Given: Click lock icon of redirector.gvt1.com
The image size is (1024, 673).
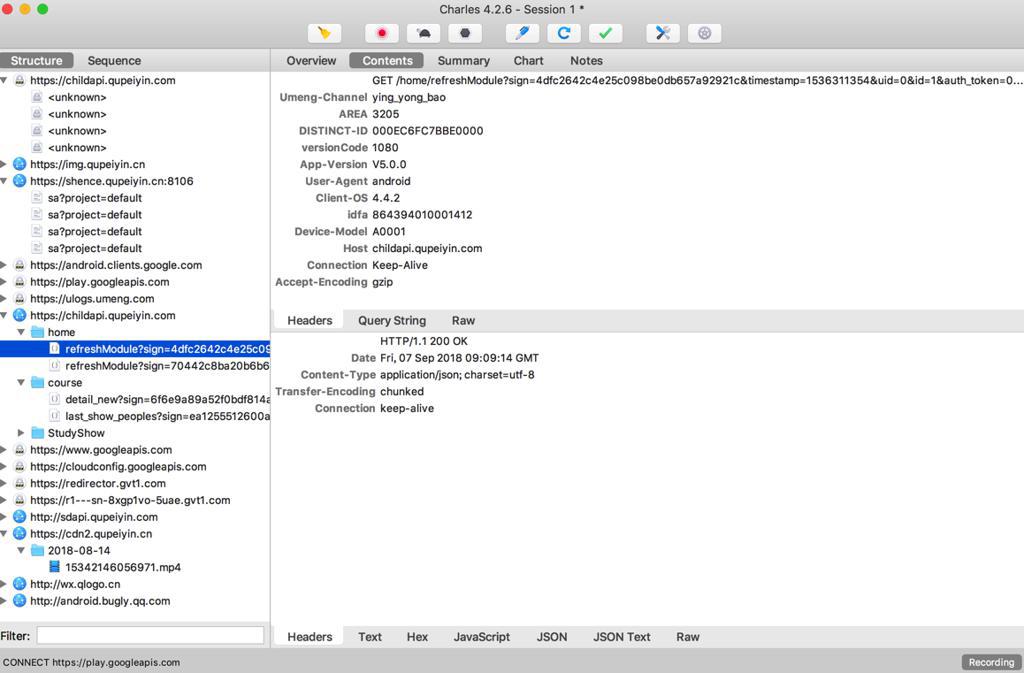Looking at the screenshot, I should click(20, 483).
